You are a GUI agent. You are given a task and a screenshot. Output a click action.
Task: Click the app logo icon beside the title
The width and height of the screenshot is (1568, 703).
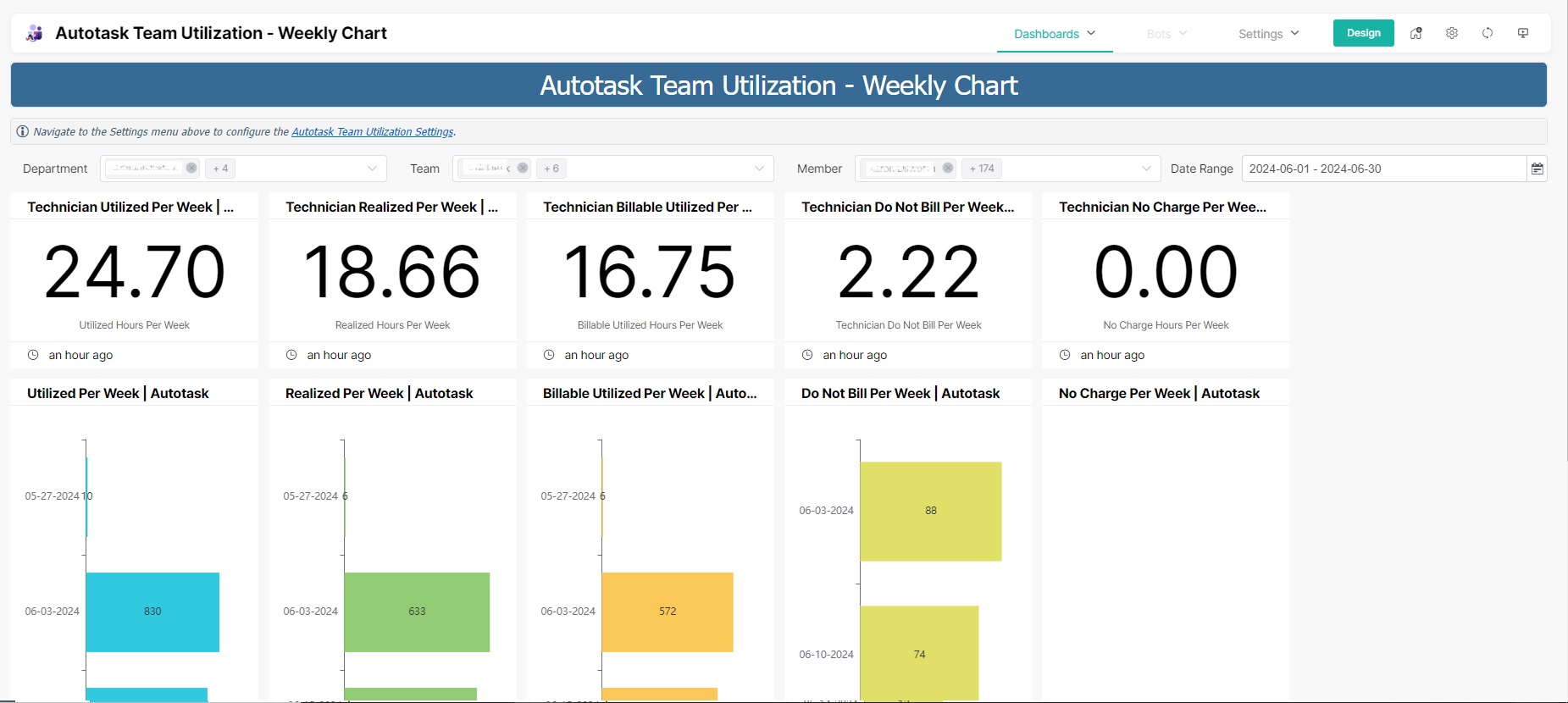34,33
